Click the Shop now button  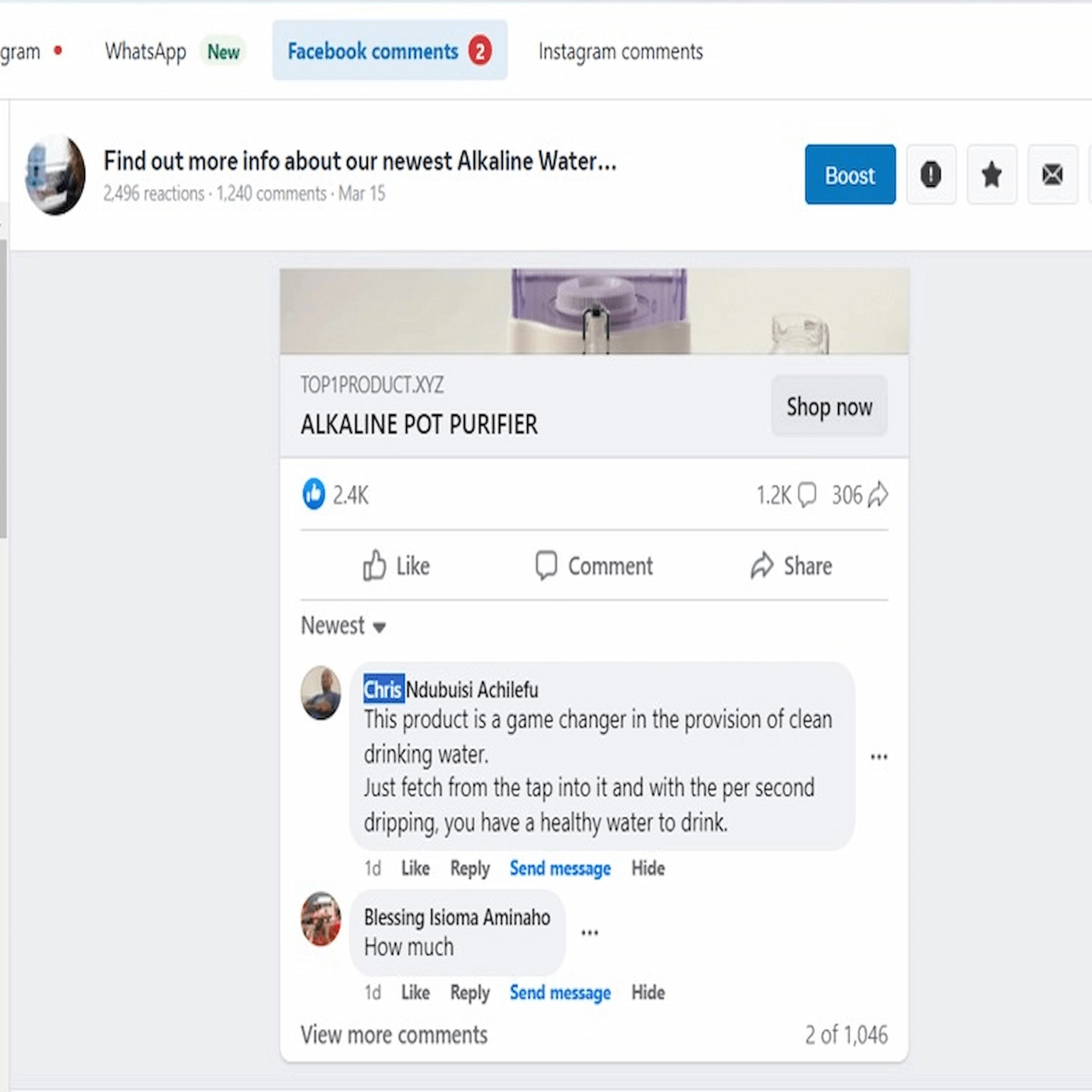[829, 406]
